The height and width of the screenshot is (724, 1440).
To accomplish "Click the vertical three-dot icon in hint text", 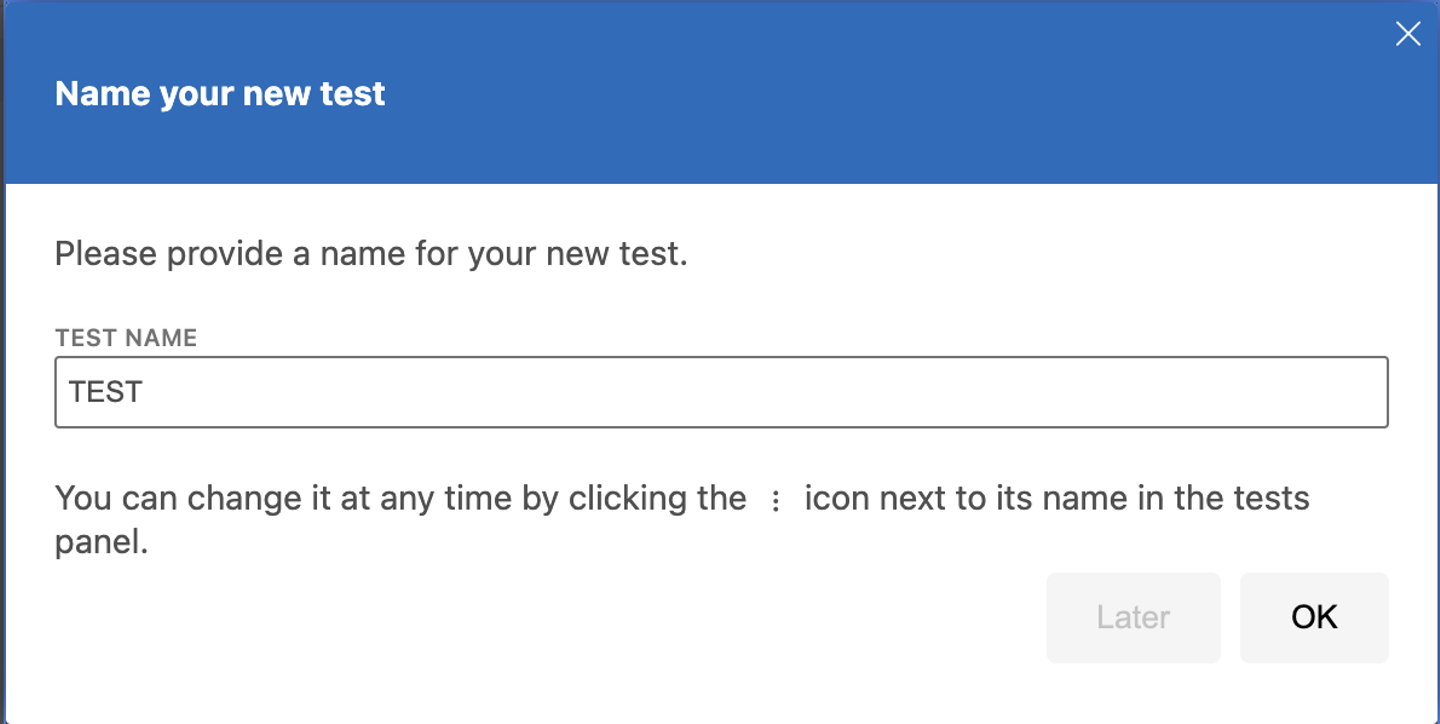I will 775,500.
